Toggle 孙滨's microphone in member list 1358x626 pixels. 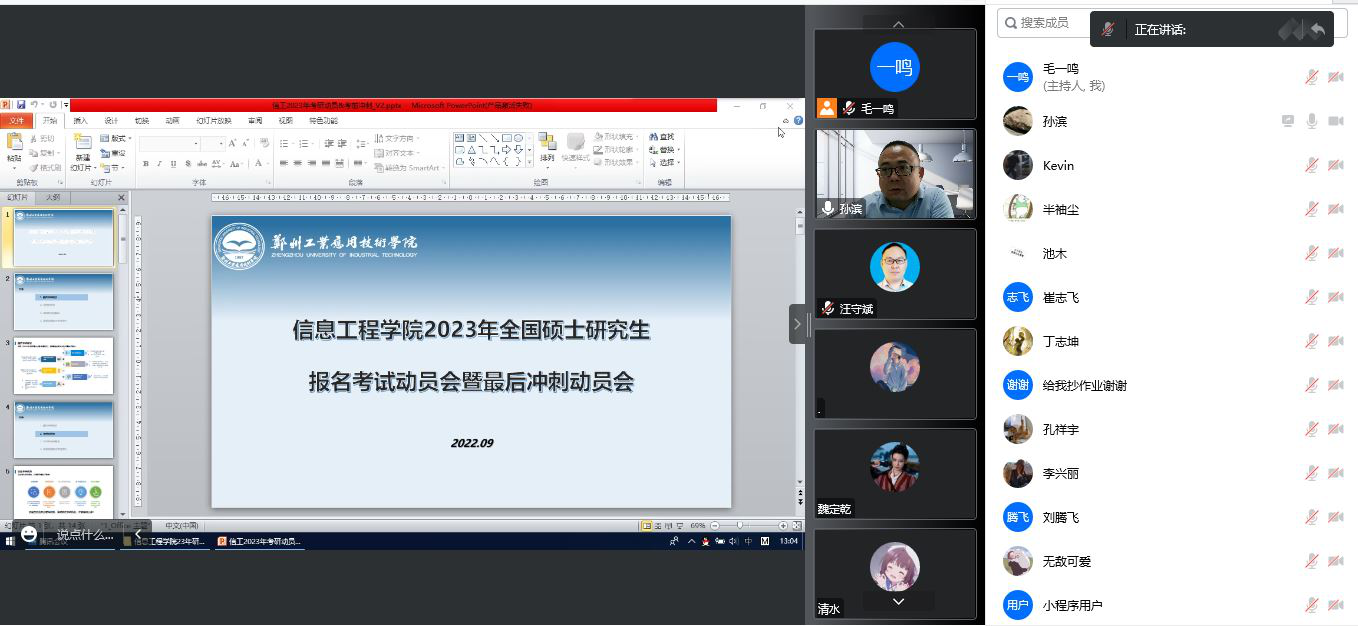(x=1311, y=121)
